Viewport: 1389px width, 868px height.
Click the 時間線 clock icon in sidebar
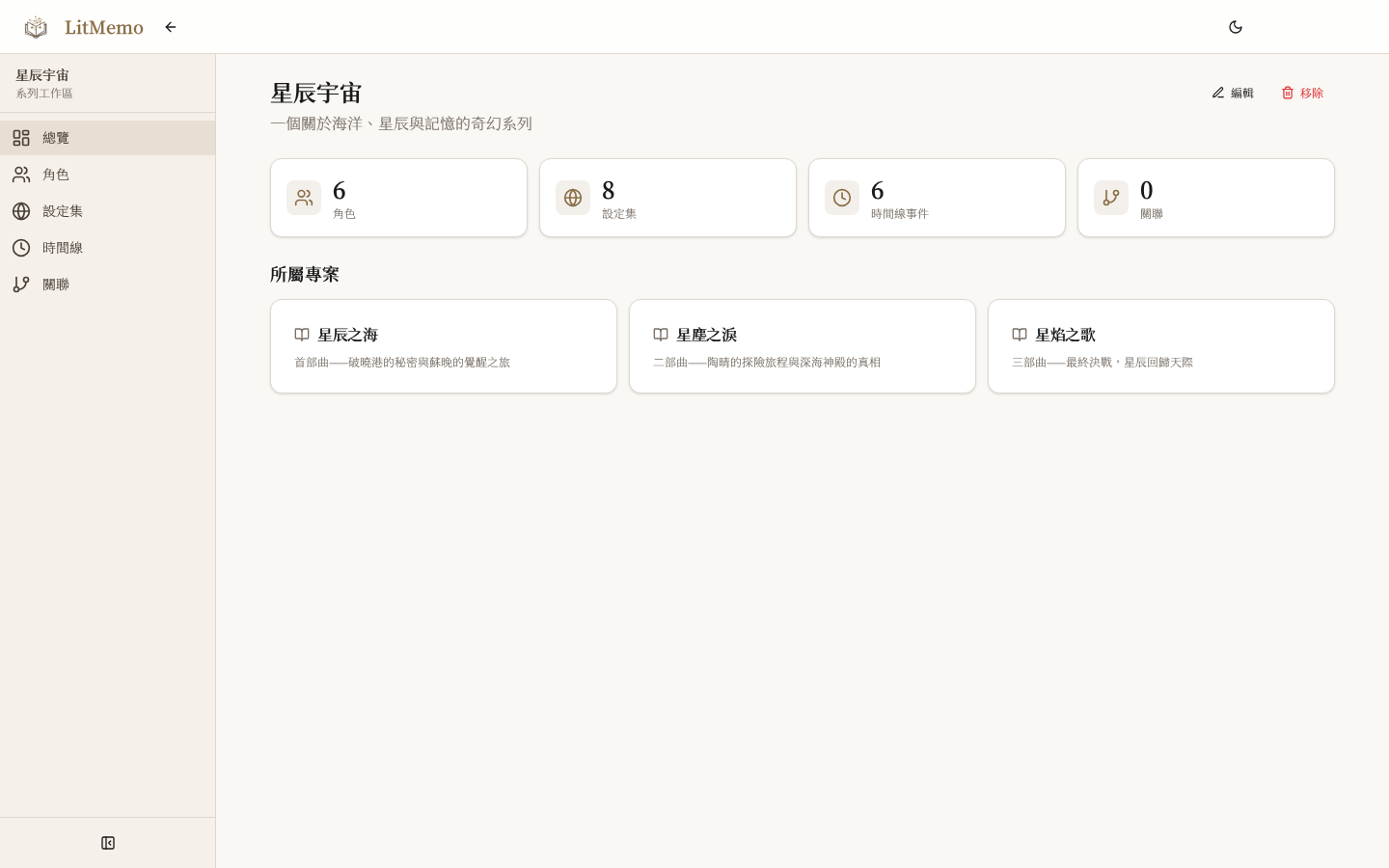coord(21,248)
